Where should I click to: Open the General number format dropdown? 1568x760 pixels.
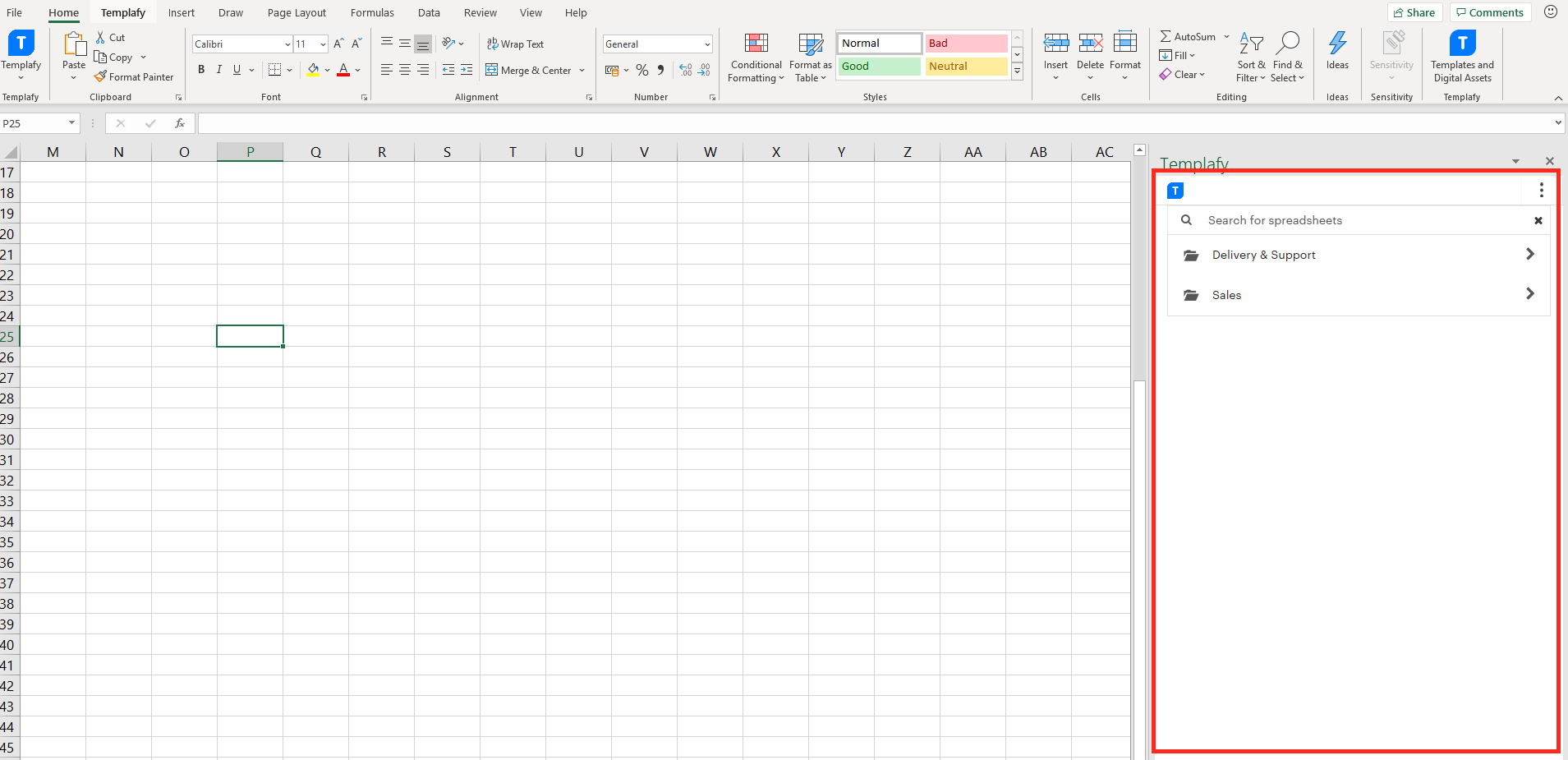(707, 44)
